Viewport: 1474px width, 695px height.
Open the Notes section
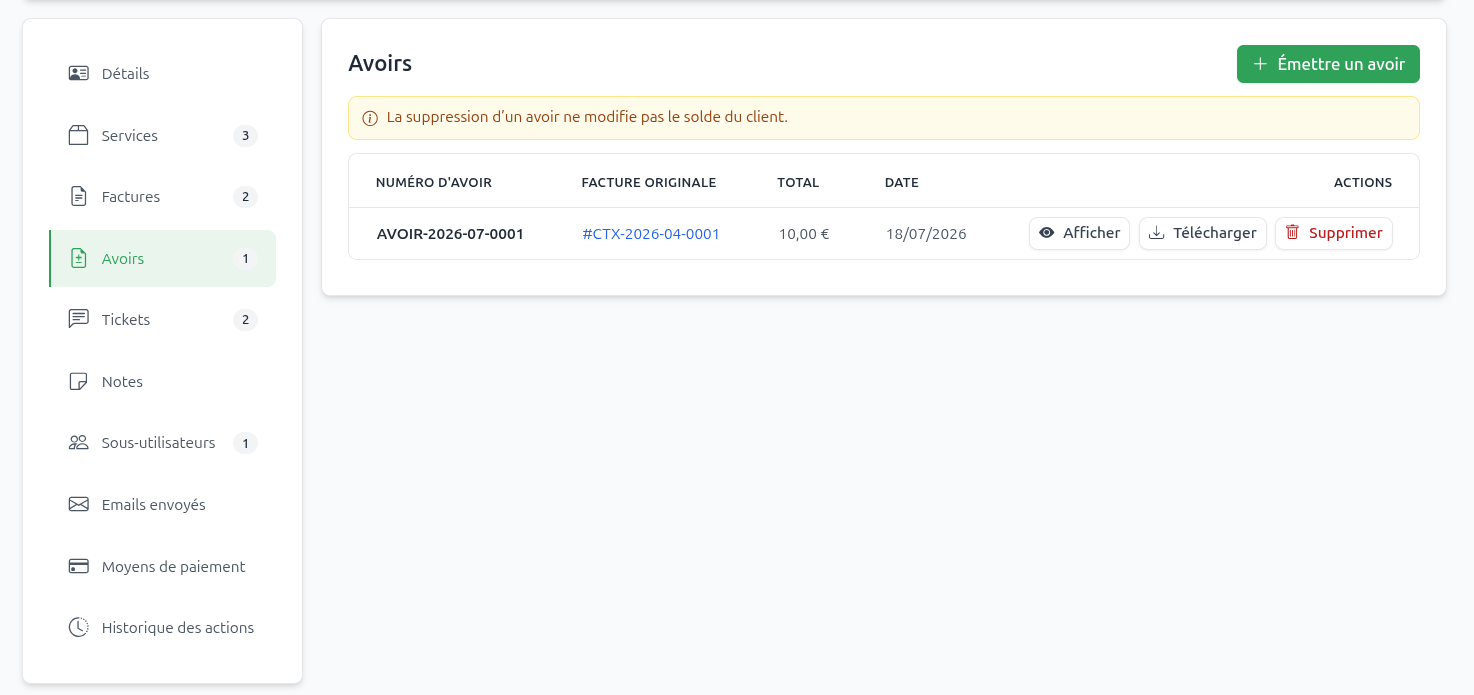[162, 382]
